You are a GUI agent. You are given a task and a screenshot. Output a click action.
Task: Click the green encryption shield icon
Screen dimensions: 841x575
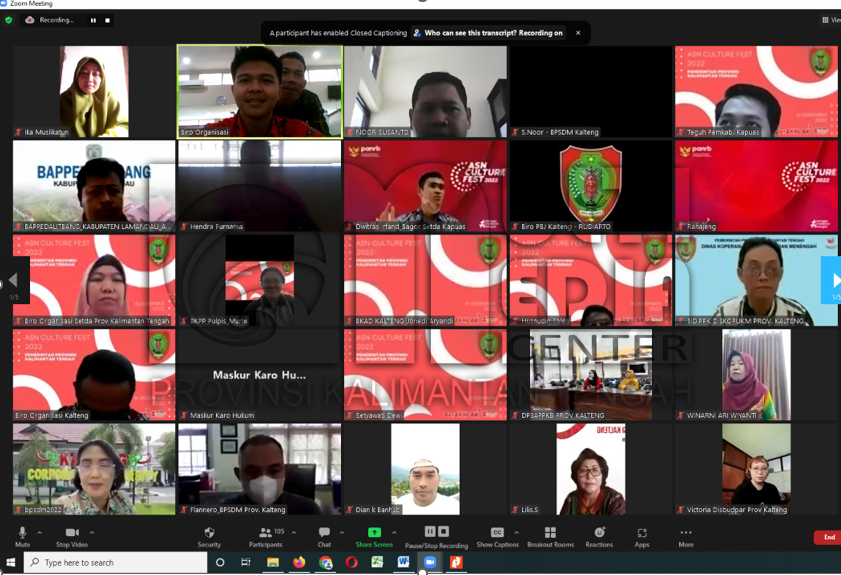click(9, 20)
